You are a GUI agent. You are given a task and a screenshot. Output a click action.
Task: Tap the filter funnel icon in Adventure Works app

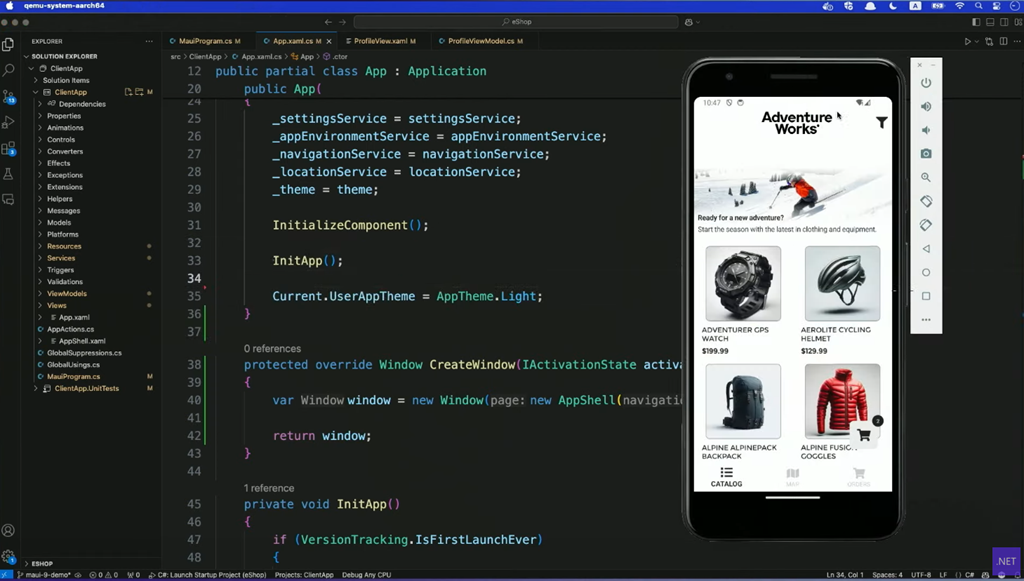[882, 122]
